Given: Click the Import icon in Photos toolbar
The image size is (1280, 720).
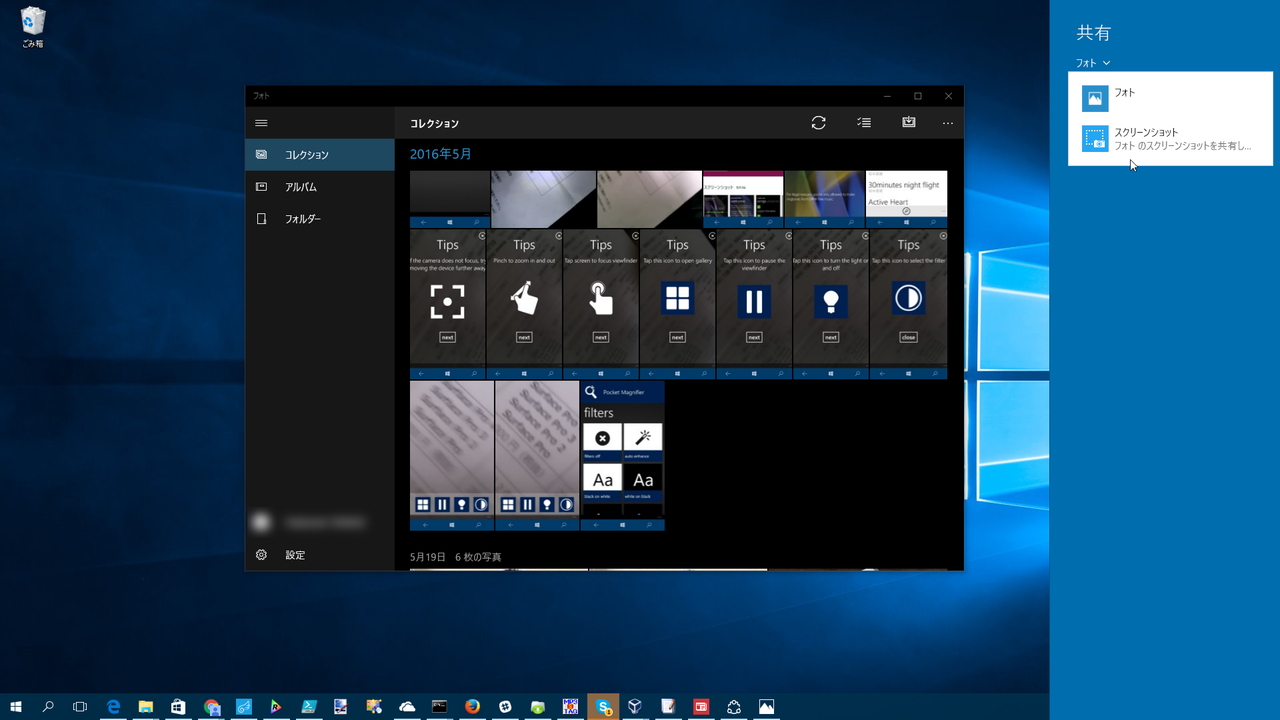Looking at the screenshot, I should tap(908, 123).
